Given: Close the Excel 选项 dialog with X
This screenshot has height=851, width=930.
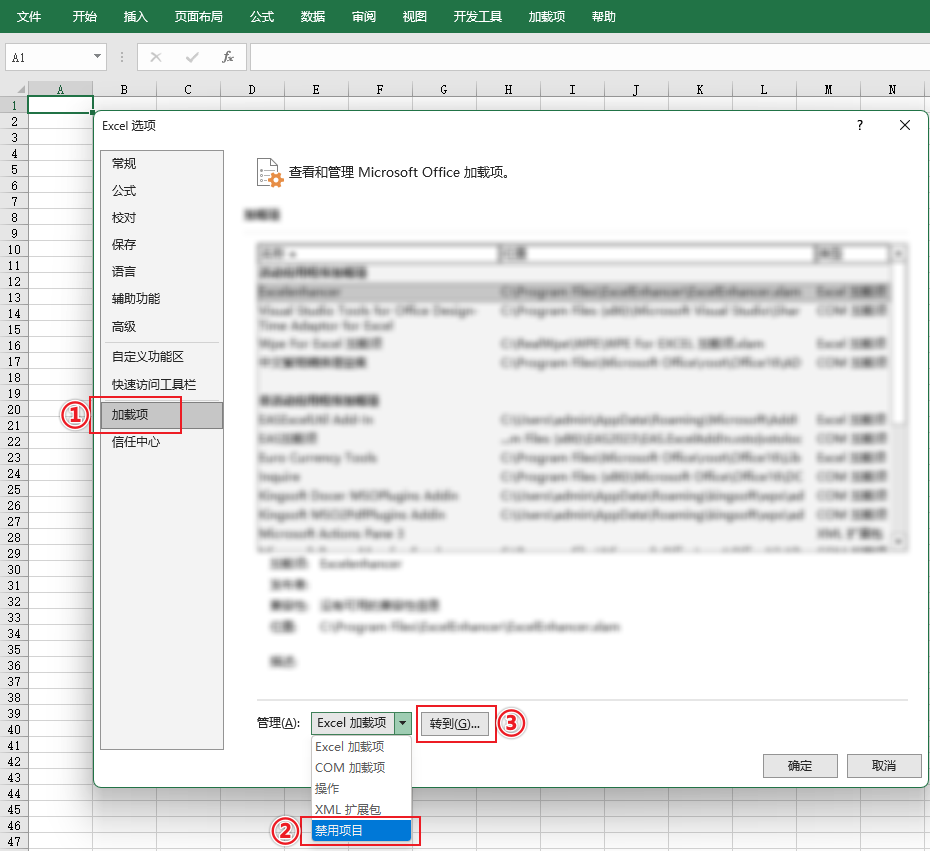Looking at the screenshot, I should click(905, 125).
